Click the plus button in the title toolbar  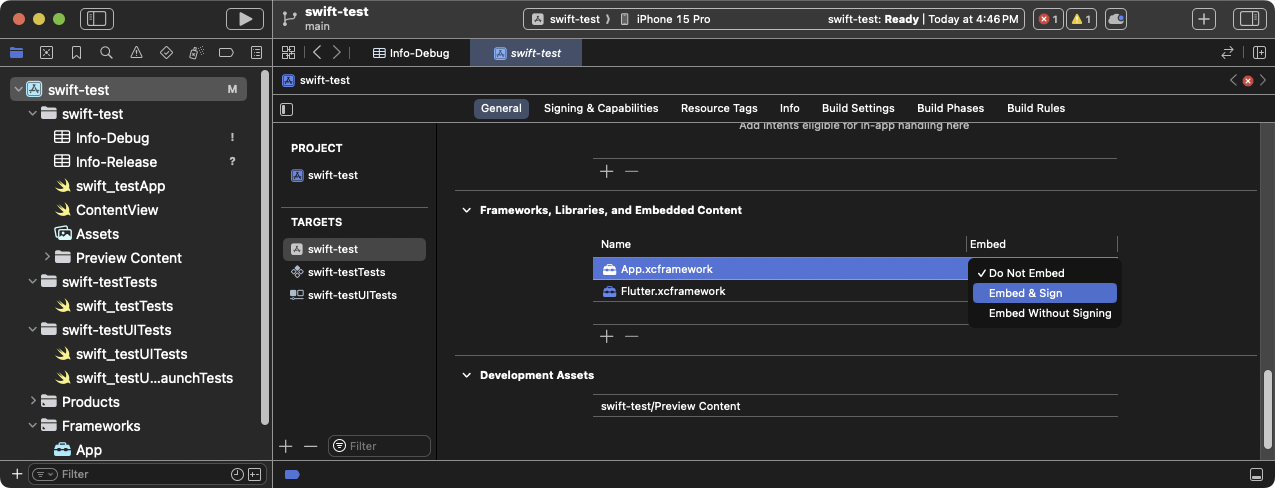point(1204,19)
